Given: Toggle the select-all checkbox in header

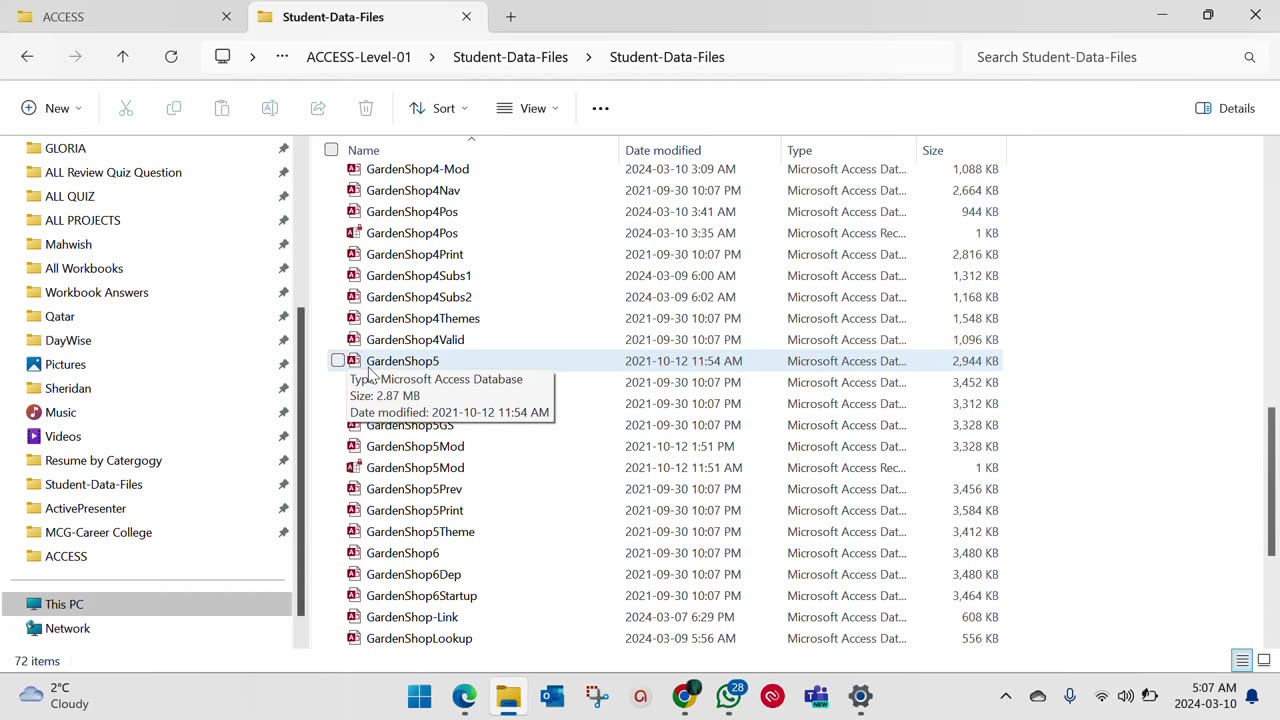Looking at the screenshot, I should click(x=331, y=150).
